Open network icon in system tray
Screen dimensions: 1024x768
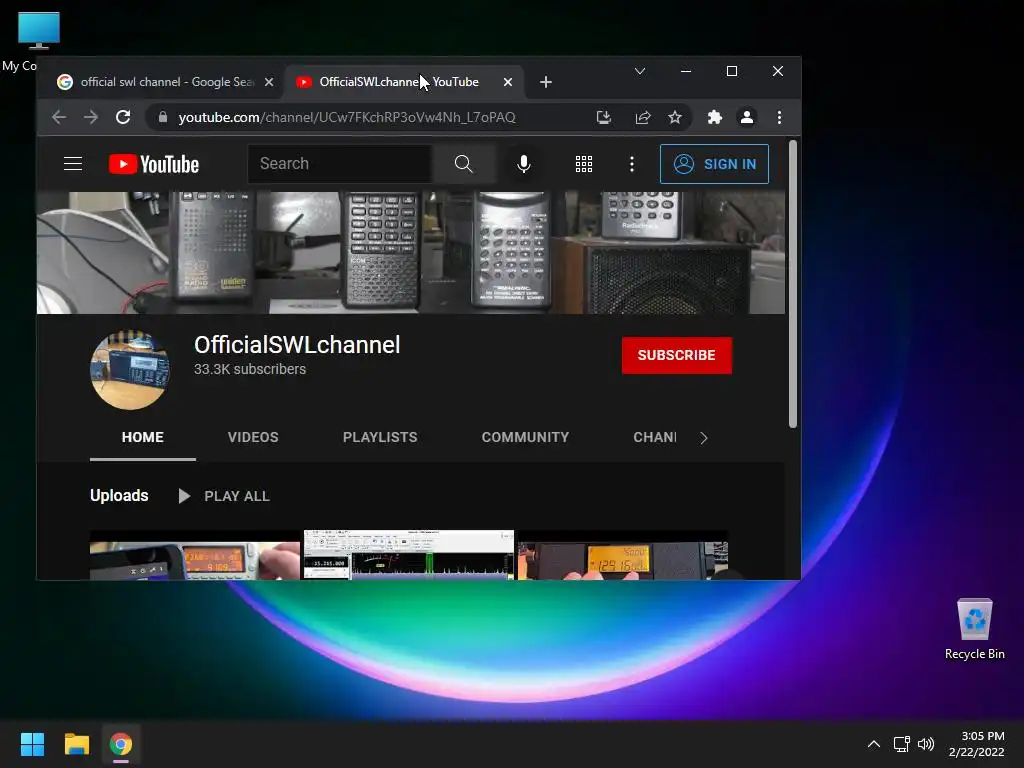click(902, 744)
